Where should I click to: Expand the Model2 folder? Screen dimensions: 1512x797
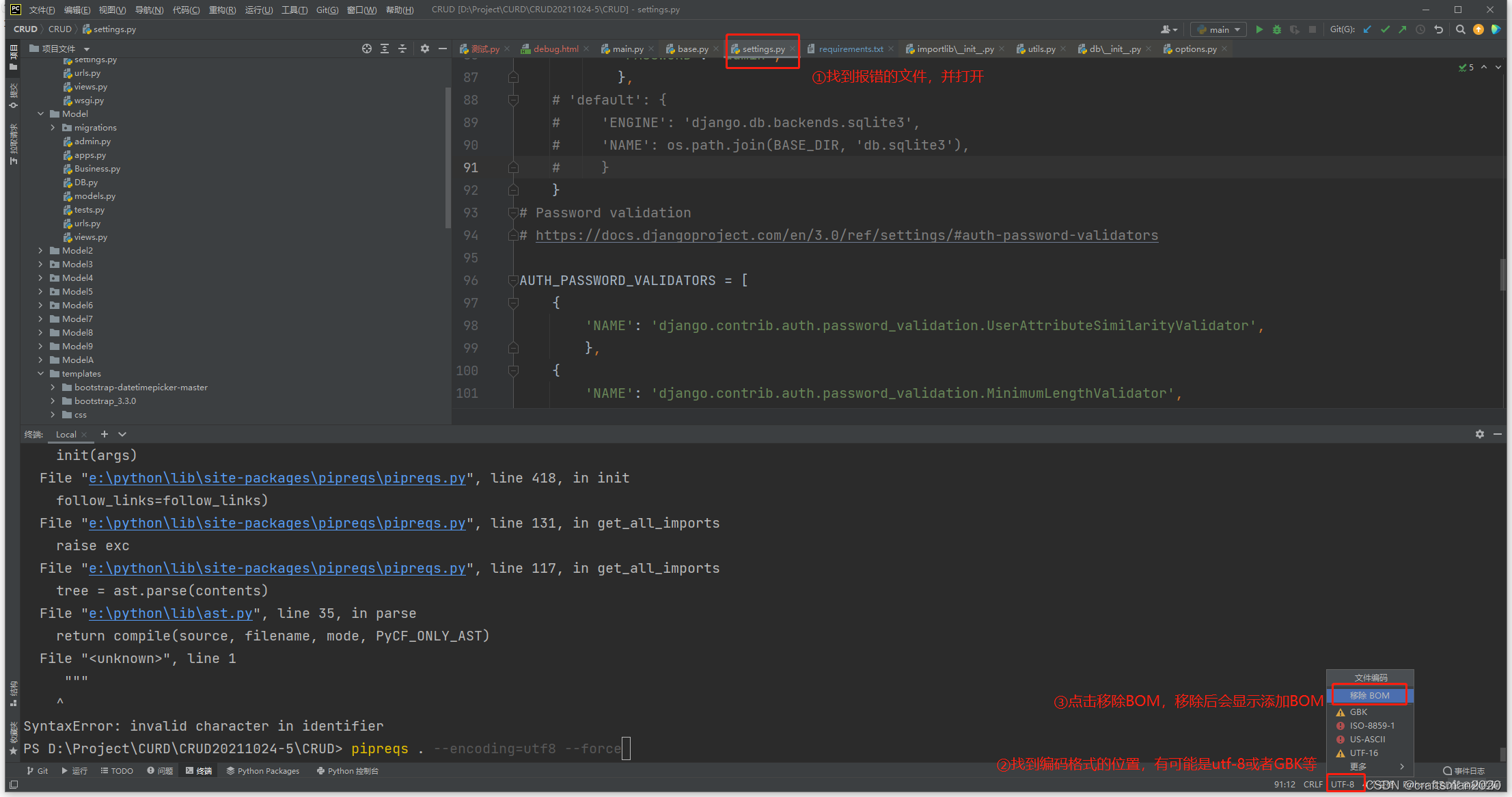tap(41, 251)
